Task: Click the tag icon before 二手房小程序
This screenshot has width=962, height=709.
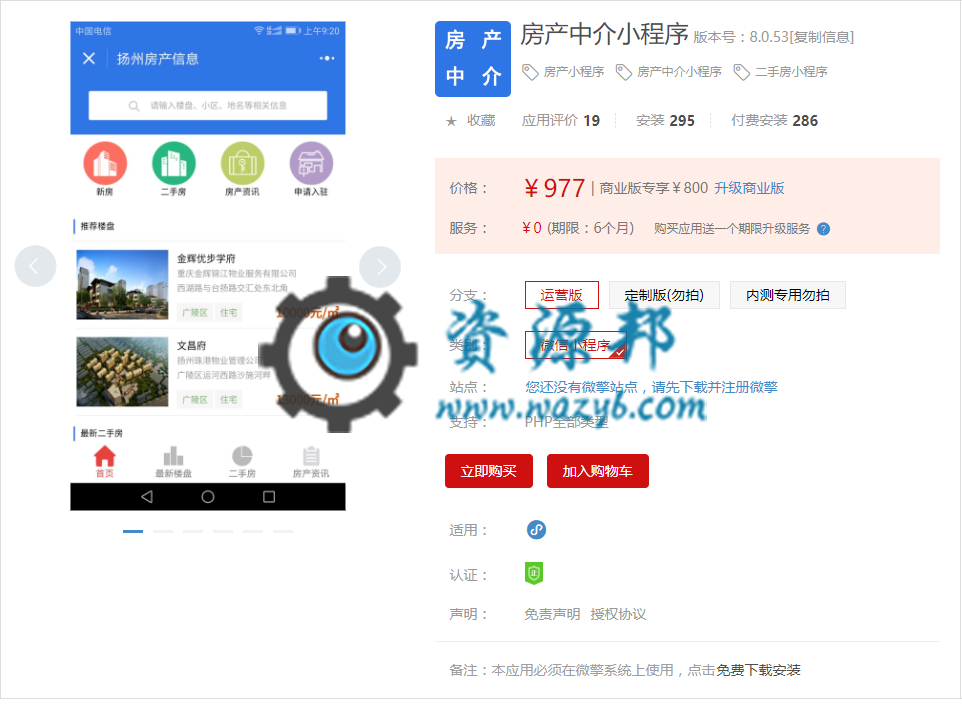Action: [x=741, y=72]
